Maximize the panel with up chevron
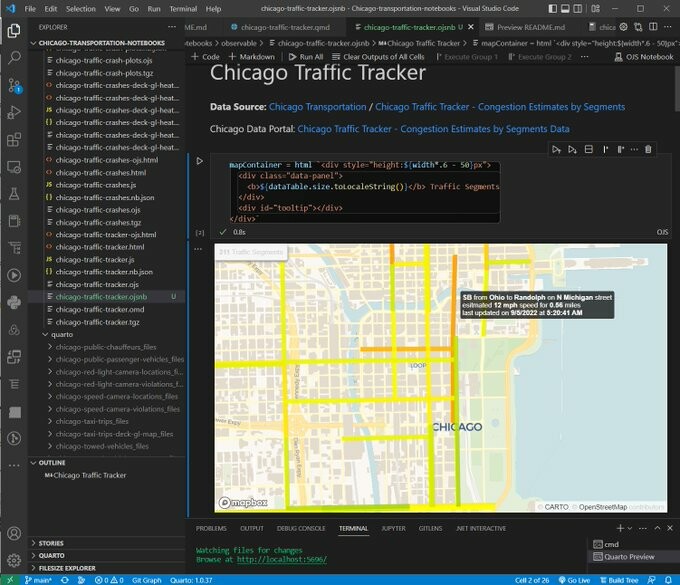Image resolution: width=680 pixels, height=585 pixels. [x=657, y=528]
